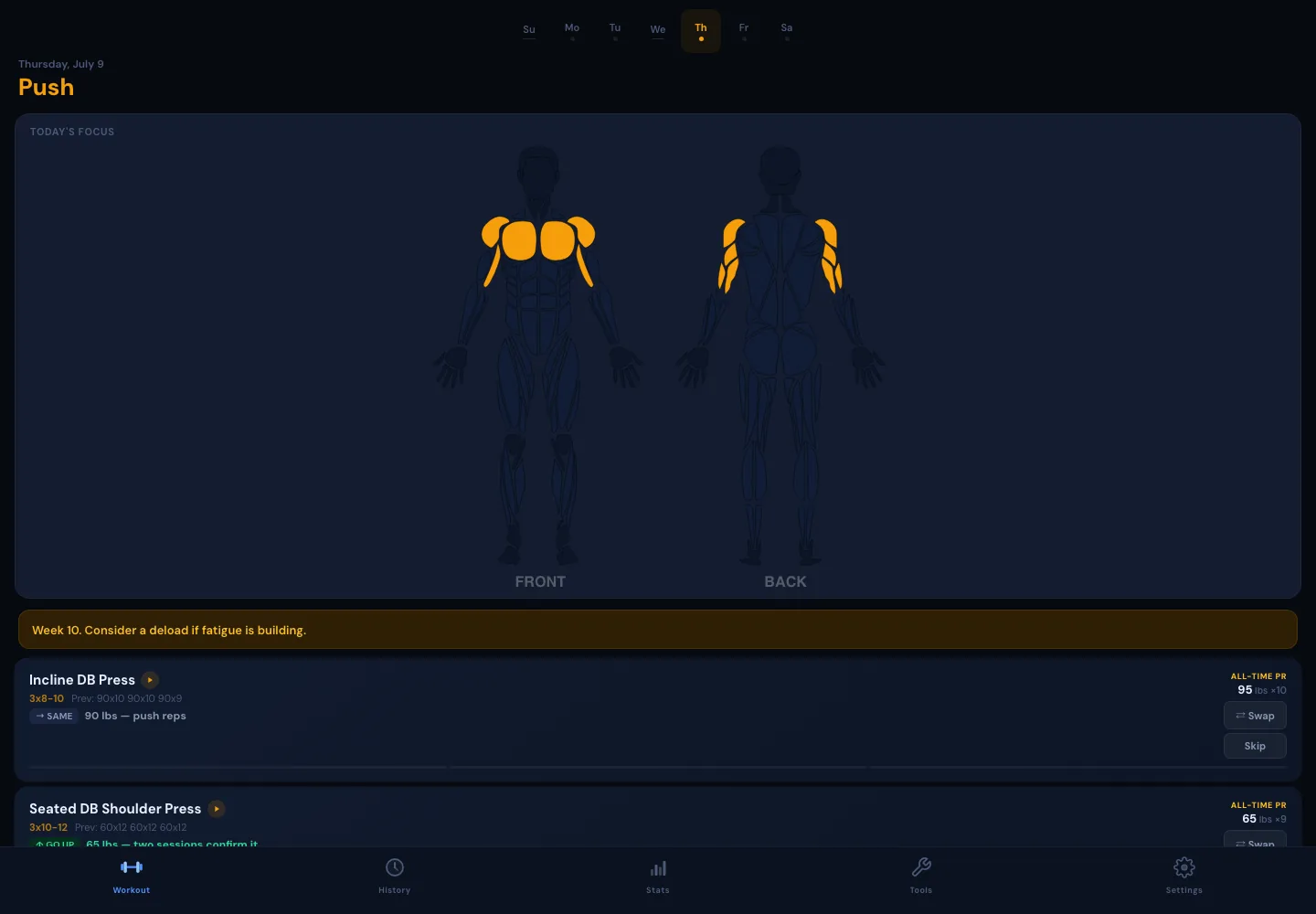
Task: Click the Seated DB Shoulder Press title
Action: point(115,809)
